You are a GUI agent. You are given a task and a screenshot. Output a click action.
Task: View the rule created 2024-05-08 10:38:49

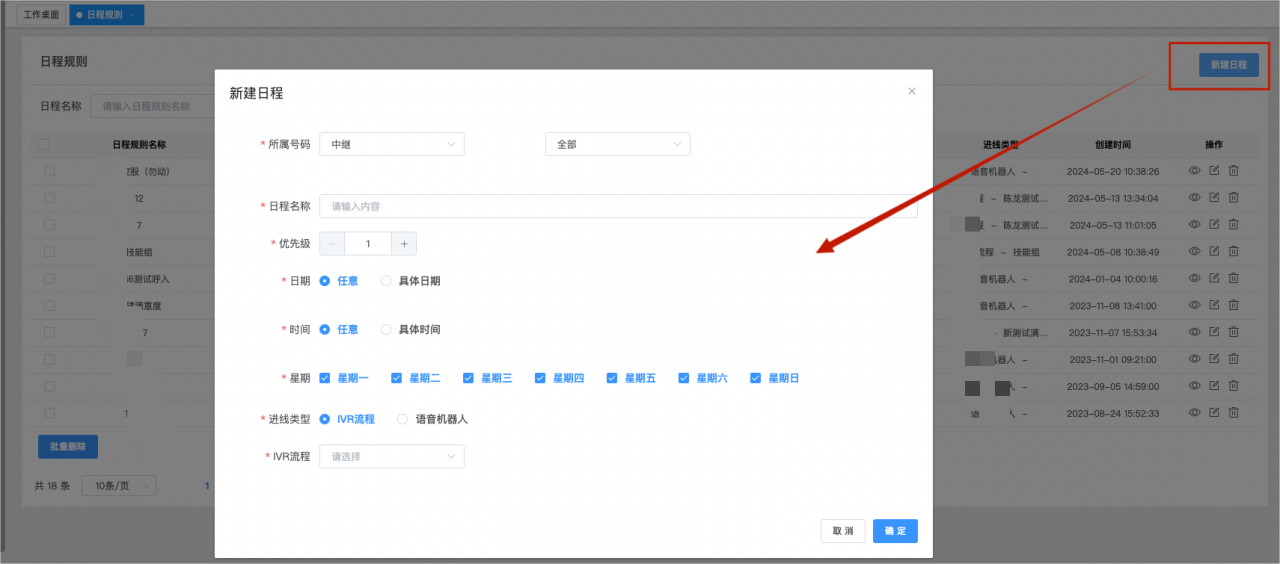tap(1194, 252)
